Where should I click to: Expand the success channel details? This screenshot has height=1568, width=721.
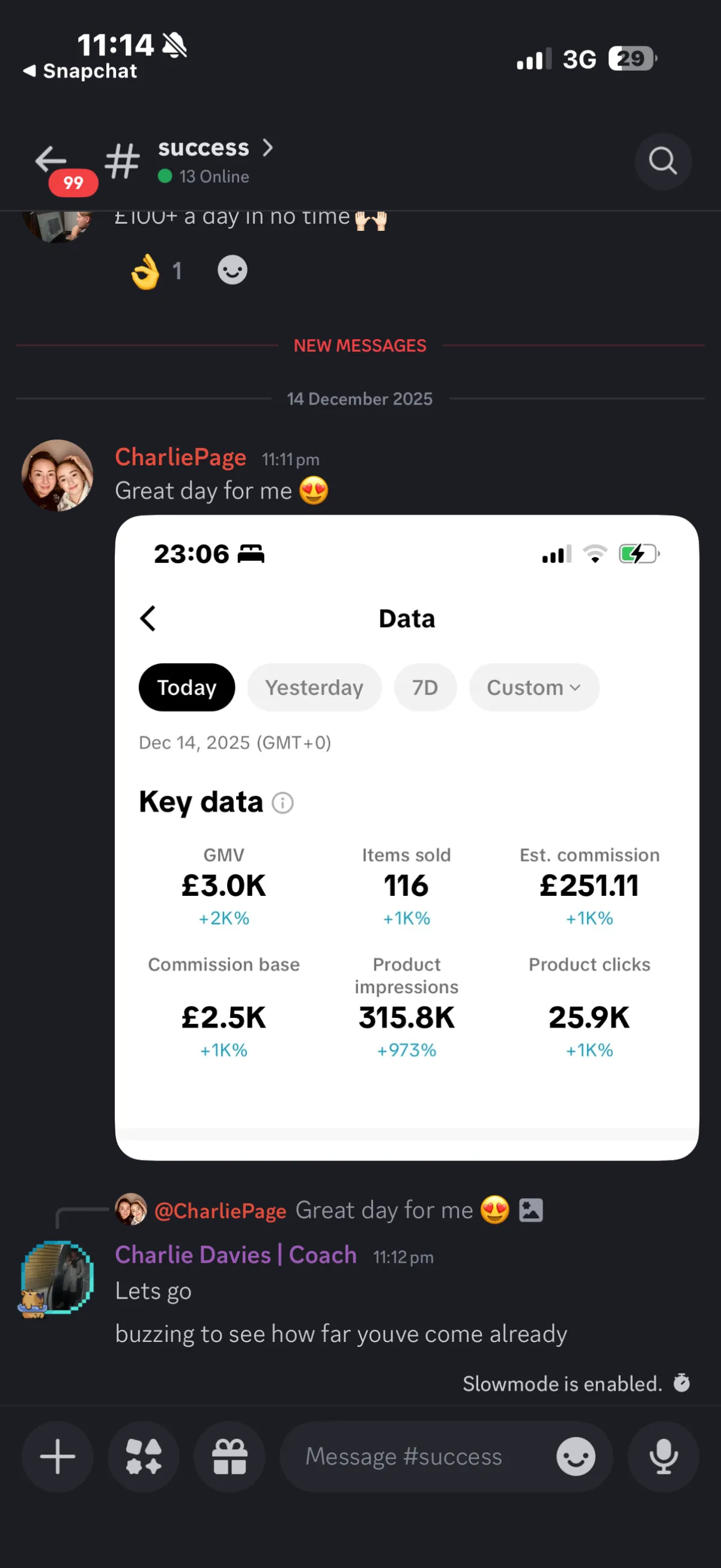click(215, 148)
